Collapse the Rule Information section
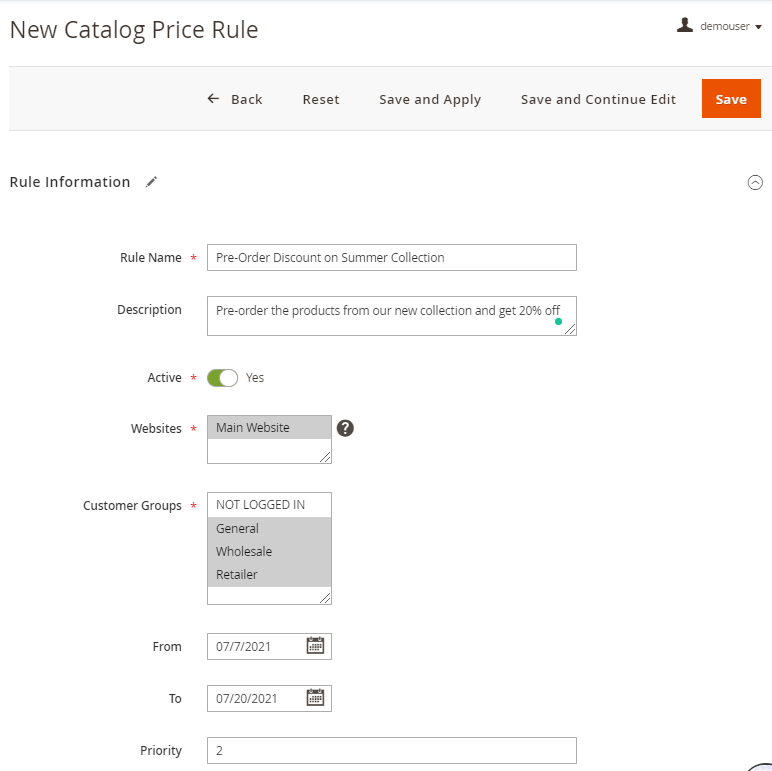The width and height of the screenshot is (772, 771). 755,182
